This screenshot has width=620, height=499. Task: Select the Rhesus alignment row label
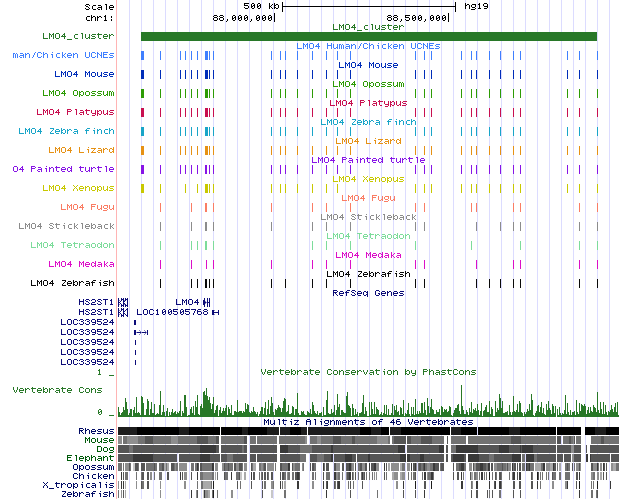coord(95,430)
